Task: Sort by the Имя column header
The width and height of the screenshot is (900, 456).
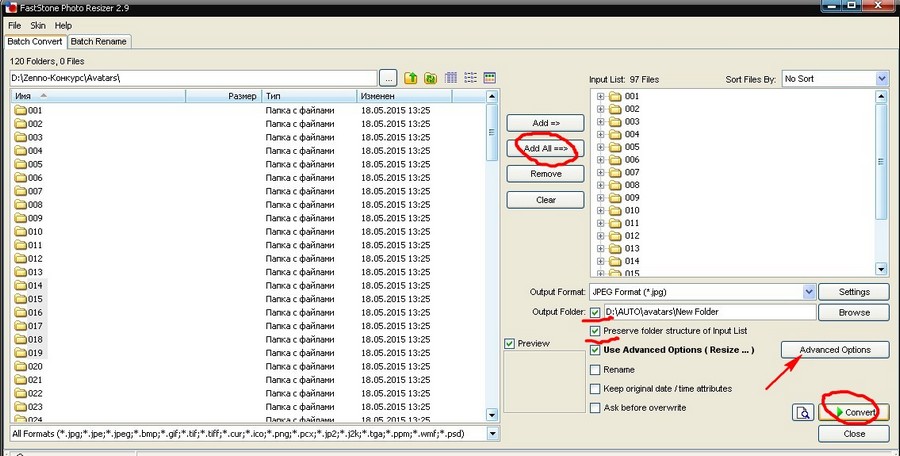Action: pyautogui.click(x=98, y=96)
